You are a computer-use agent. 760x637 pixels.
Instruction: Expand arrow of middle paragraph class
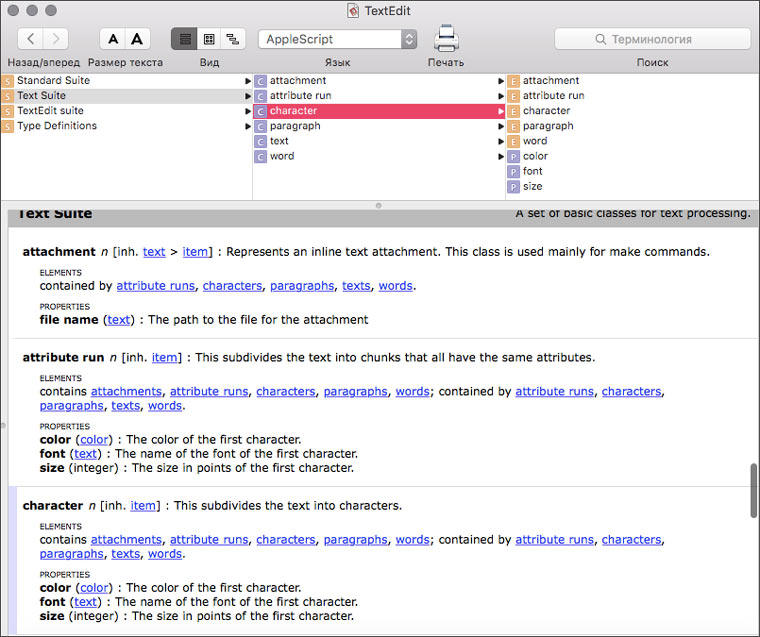pyautogui.click(x=501, y=126)
